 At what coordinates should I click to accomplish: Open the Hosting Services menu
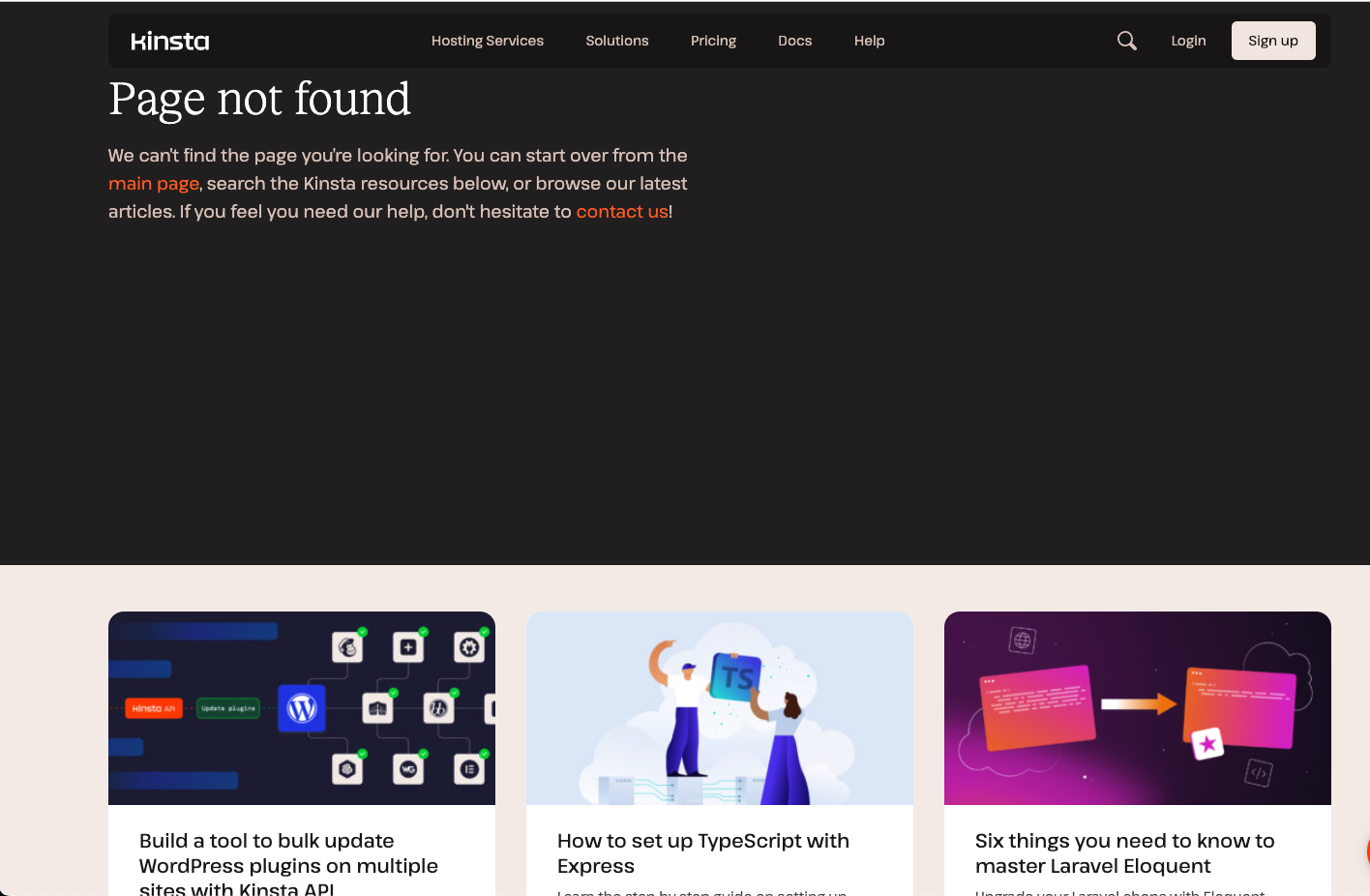[487, 41]
